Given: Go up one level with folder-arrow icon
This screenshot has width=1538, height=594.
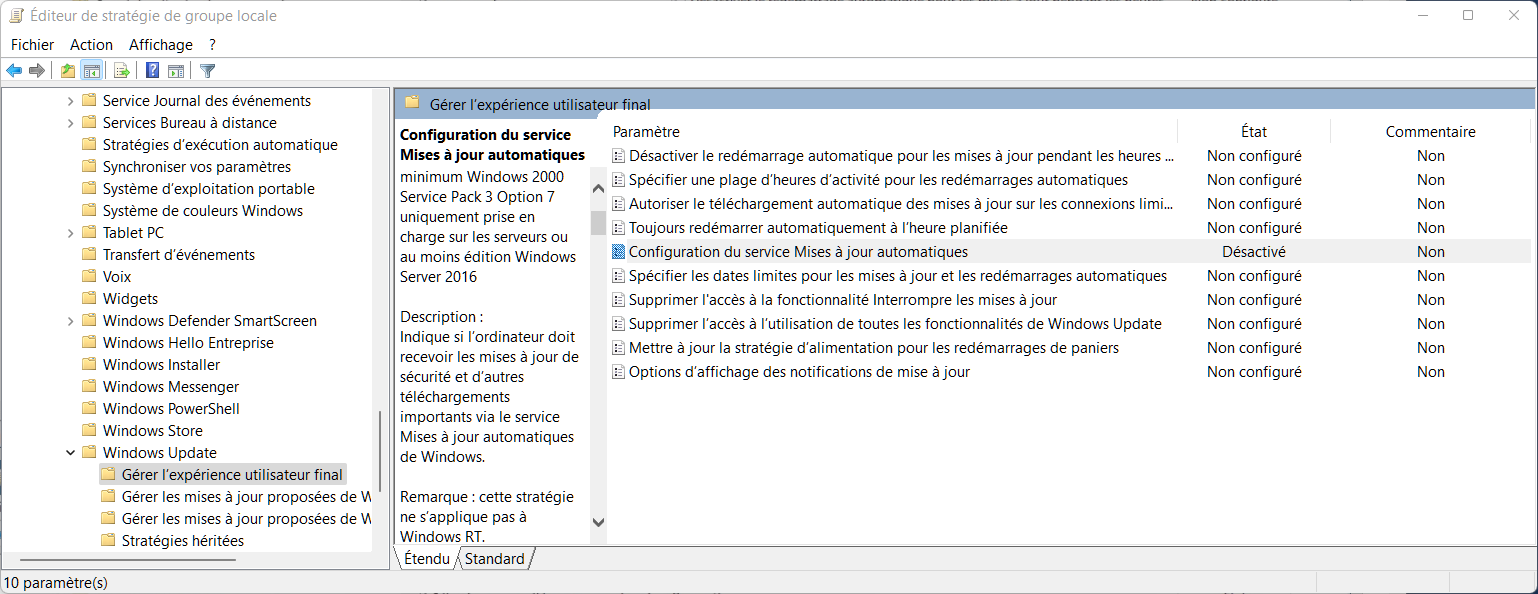Looking at the screenshot, I should click(x=68, y=70).
